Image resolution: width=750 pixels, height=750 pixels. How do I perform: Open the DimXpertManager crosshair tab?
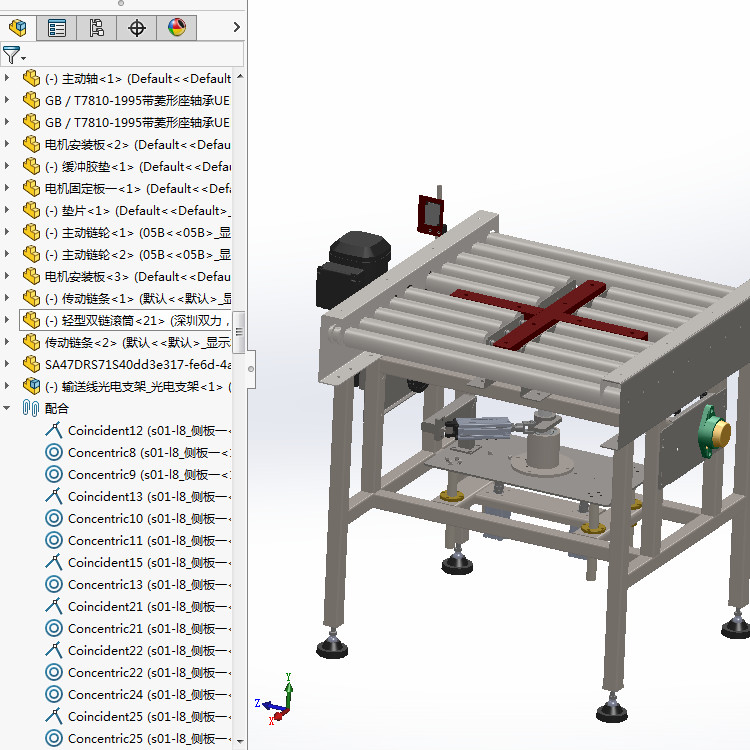point(137,28)
